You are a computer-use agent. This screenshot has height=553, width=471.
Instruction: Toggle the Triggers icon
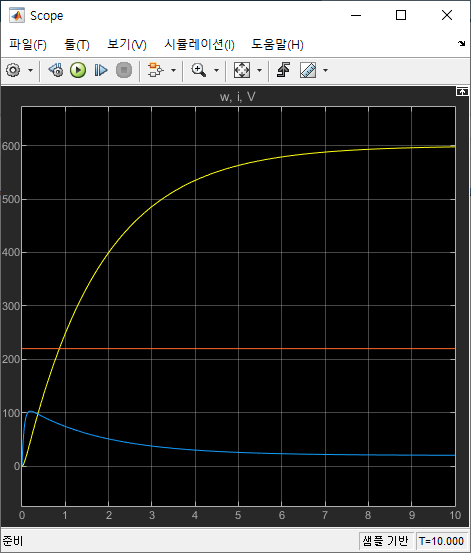[x=283, y=70]
